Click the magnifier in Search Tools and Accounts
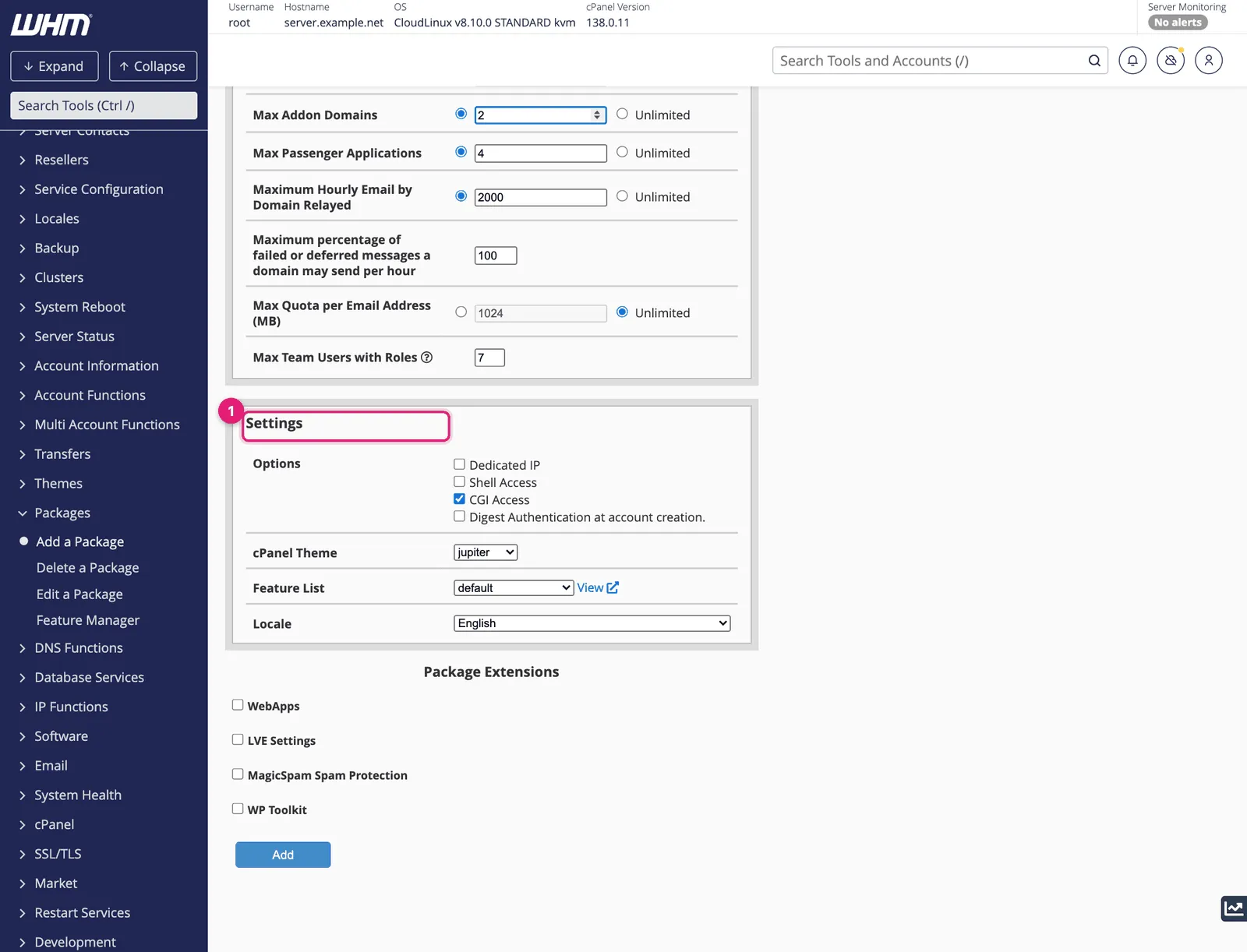 (1094, 61)
